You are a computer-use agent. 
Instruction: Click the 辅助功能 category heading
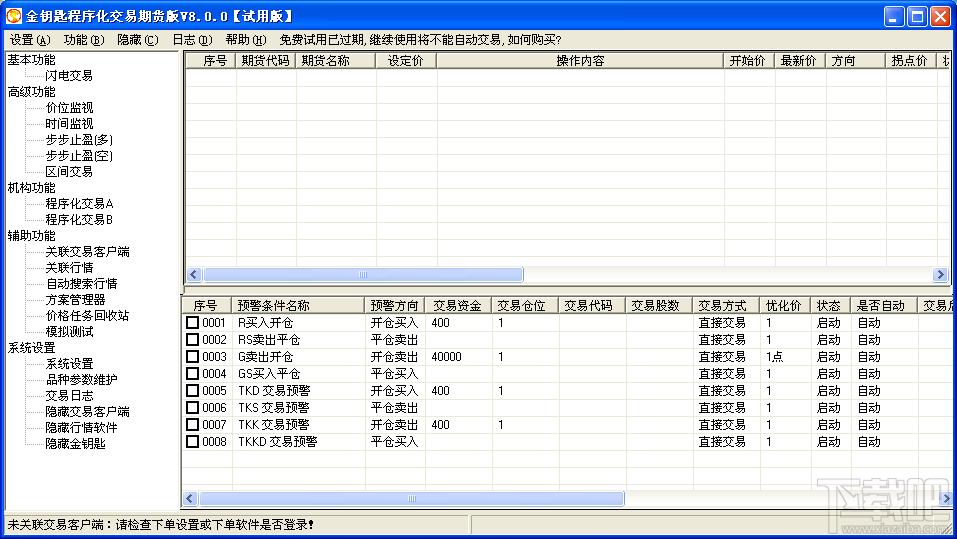31,236
